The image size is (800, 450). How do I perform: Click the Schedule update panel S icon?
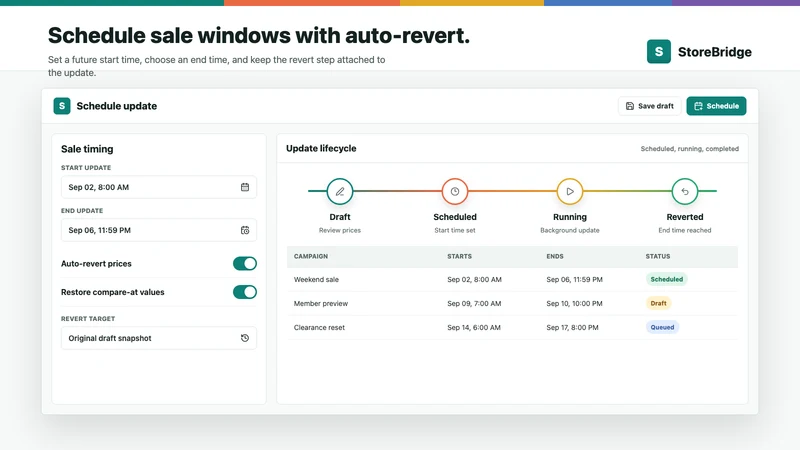(62, 106)
